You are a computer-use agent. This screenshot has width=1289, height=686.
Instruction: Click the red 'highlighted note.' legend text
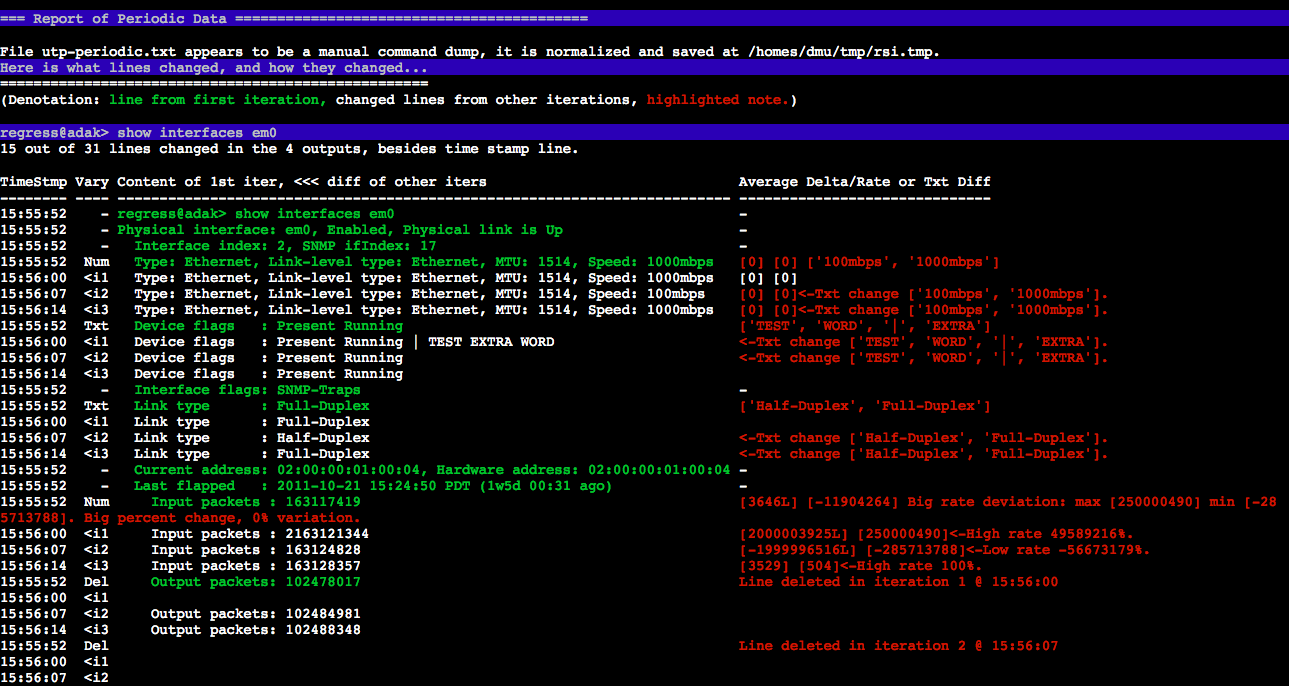pyautogui.click(x=721, y=100)
